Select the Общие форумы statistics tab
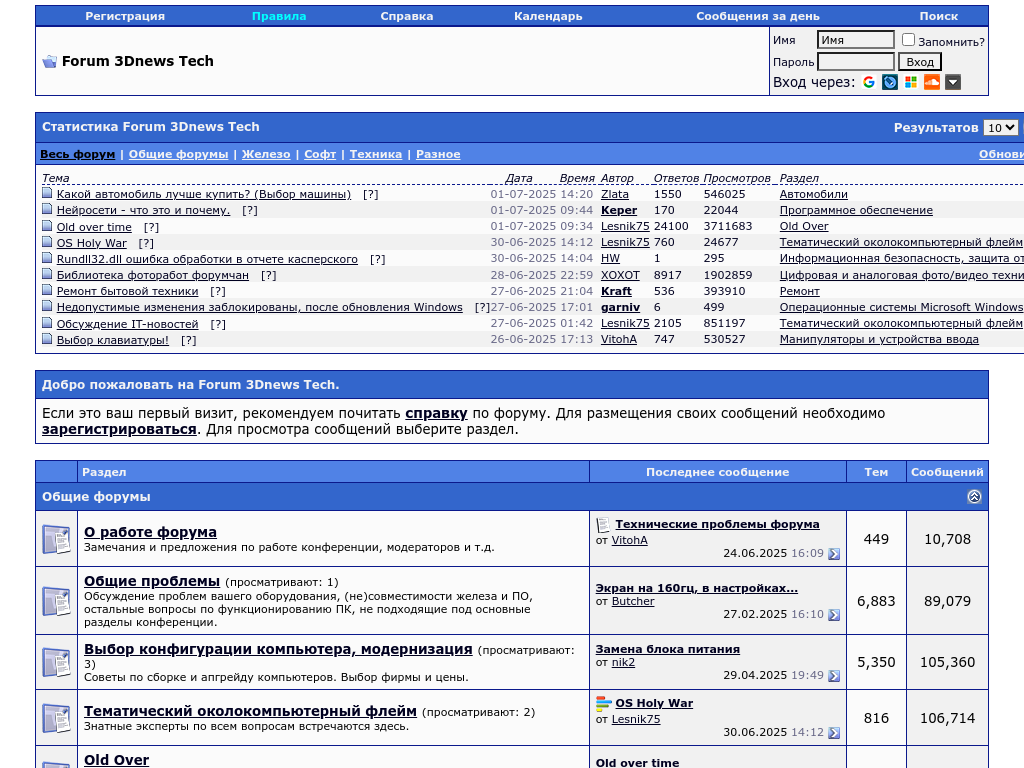Viewport: 1024px width, 768px height. pyautogui.click(x=178, y=154)
